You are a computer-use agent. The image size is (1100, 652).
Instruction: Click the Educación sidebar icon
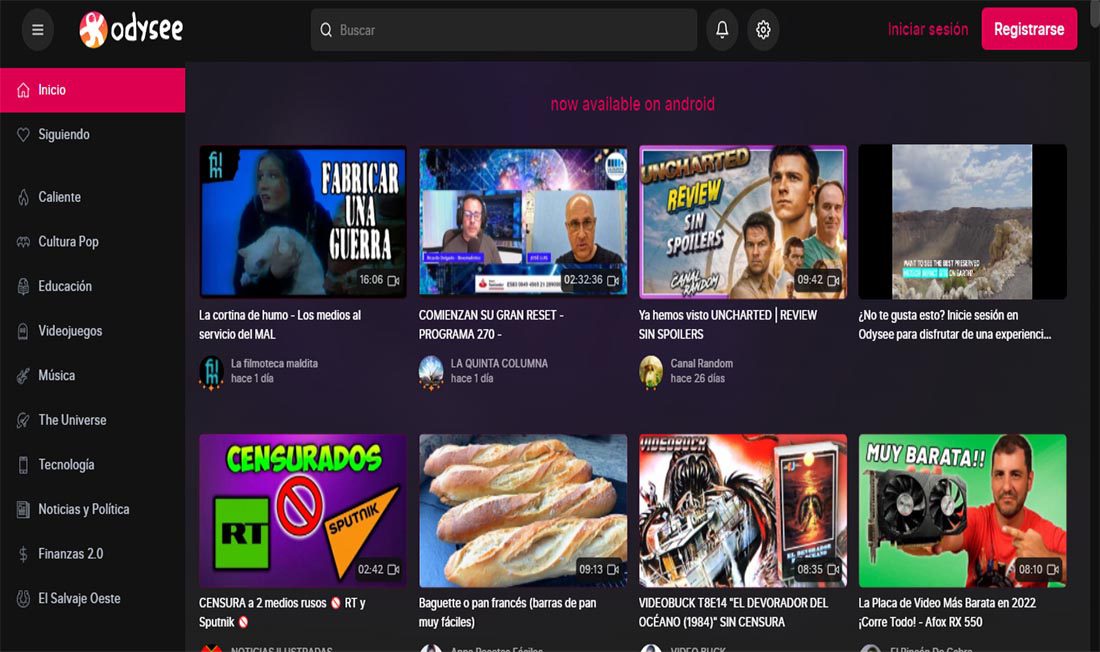pyautogui.click(x=23, y=286)
